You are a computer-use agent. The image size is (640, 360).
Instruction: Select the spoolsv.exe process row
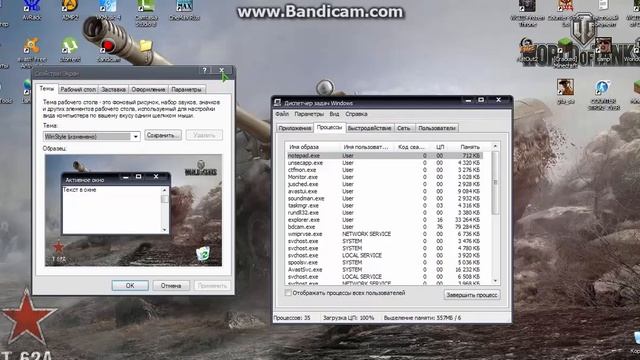pyautogui.click(x=384, y=262)
